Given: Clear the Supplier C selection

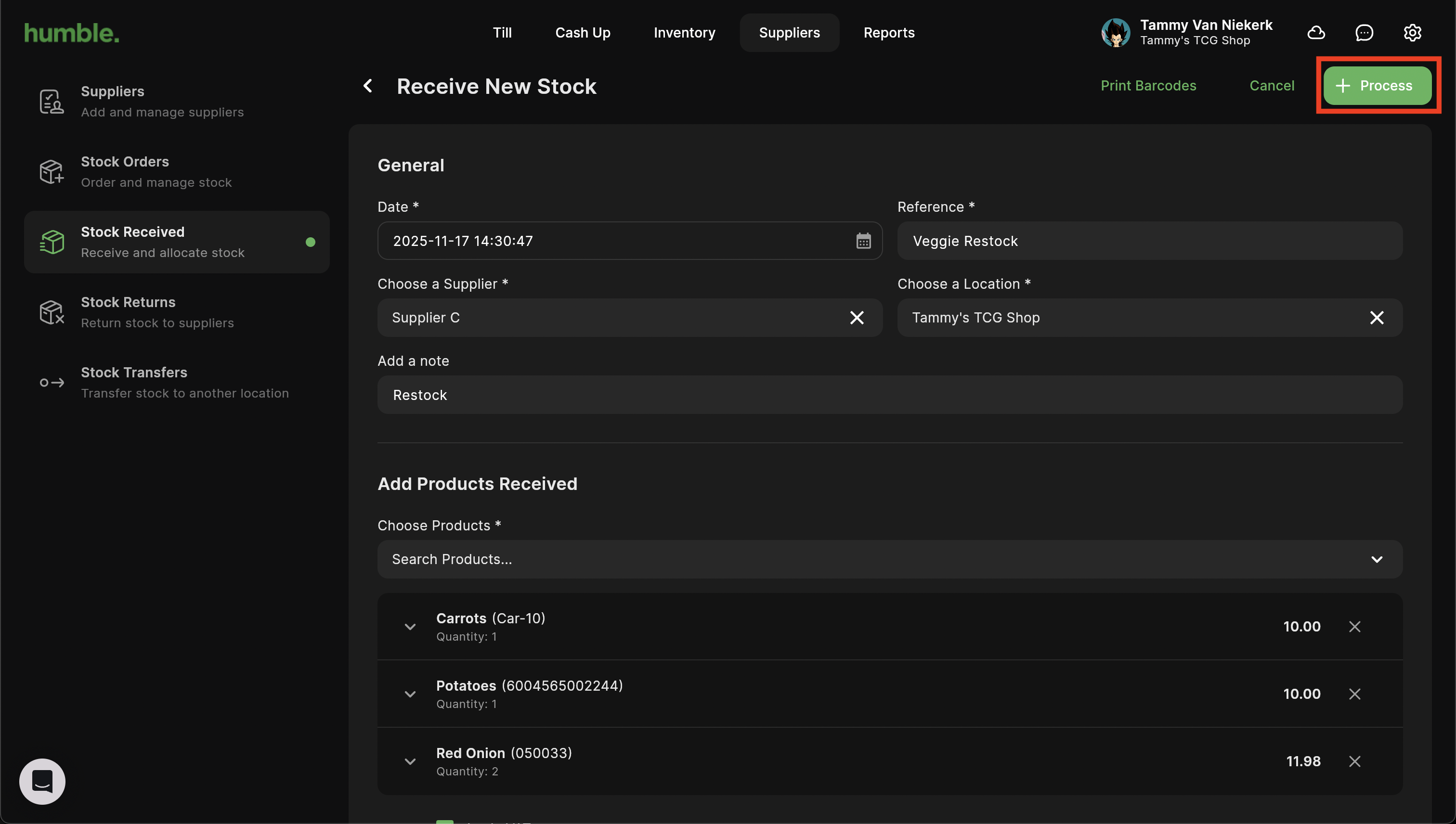Looking at the screenshot, I should click(x=857, y=318).
